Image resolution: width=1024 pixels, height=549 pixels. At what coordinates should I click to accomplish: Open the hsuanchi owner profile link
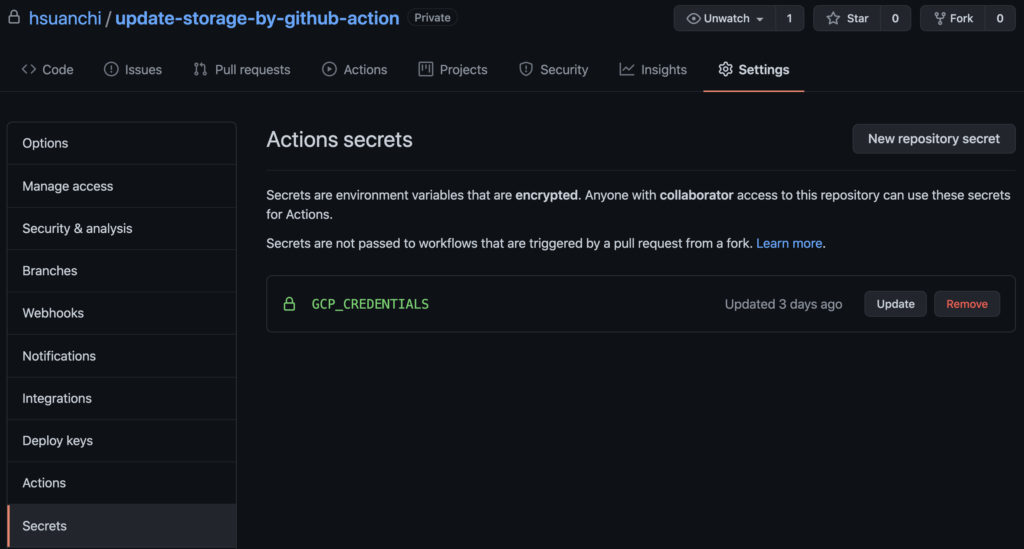coord(65,18)
